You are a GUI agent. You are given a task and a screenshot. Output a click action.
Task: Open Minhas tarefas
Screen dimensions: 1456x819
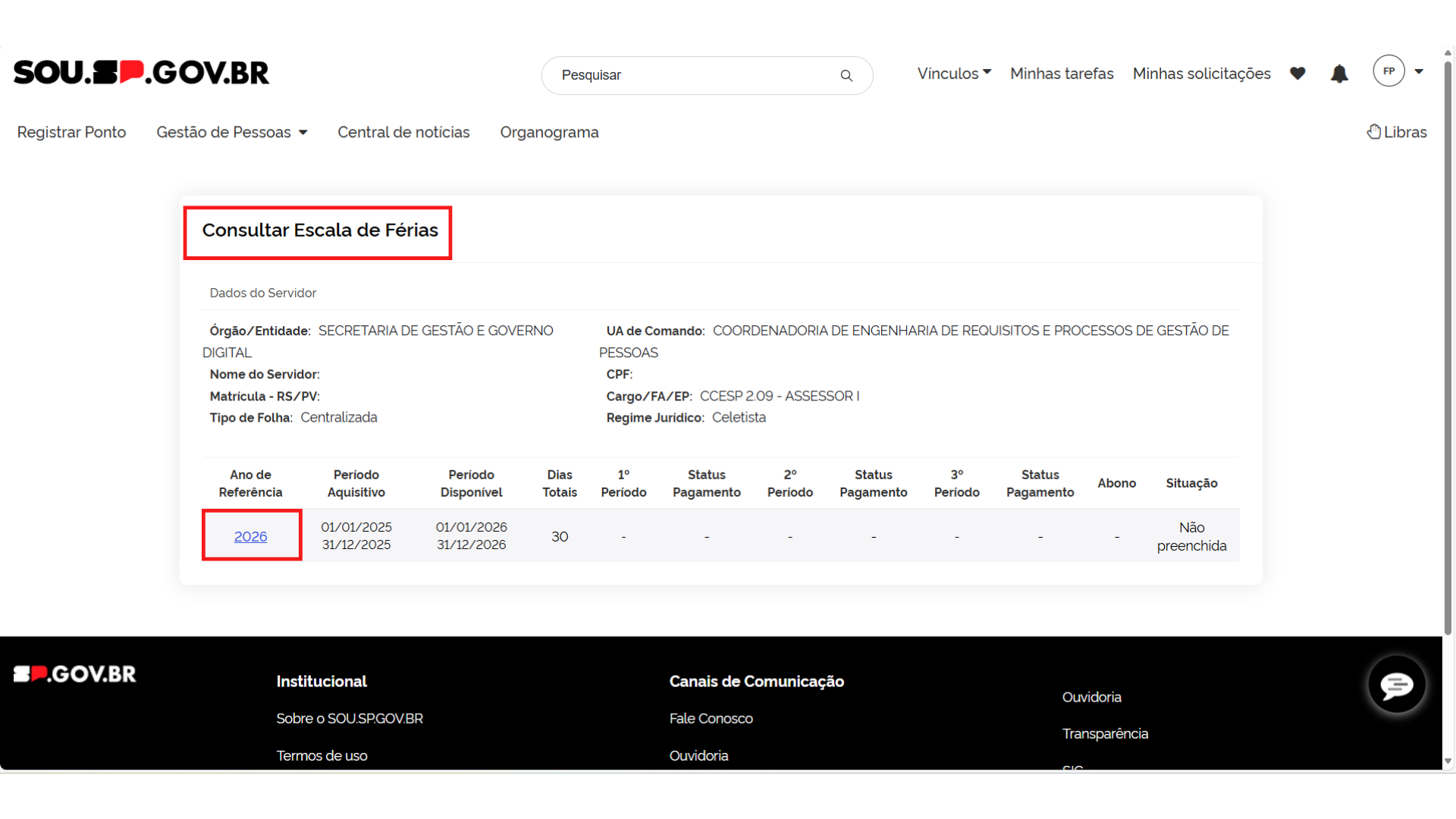click(1062, 74)
